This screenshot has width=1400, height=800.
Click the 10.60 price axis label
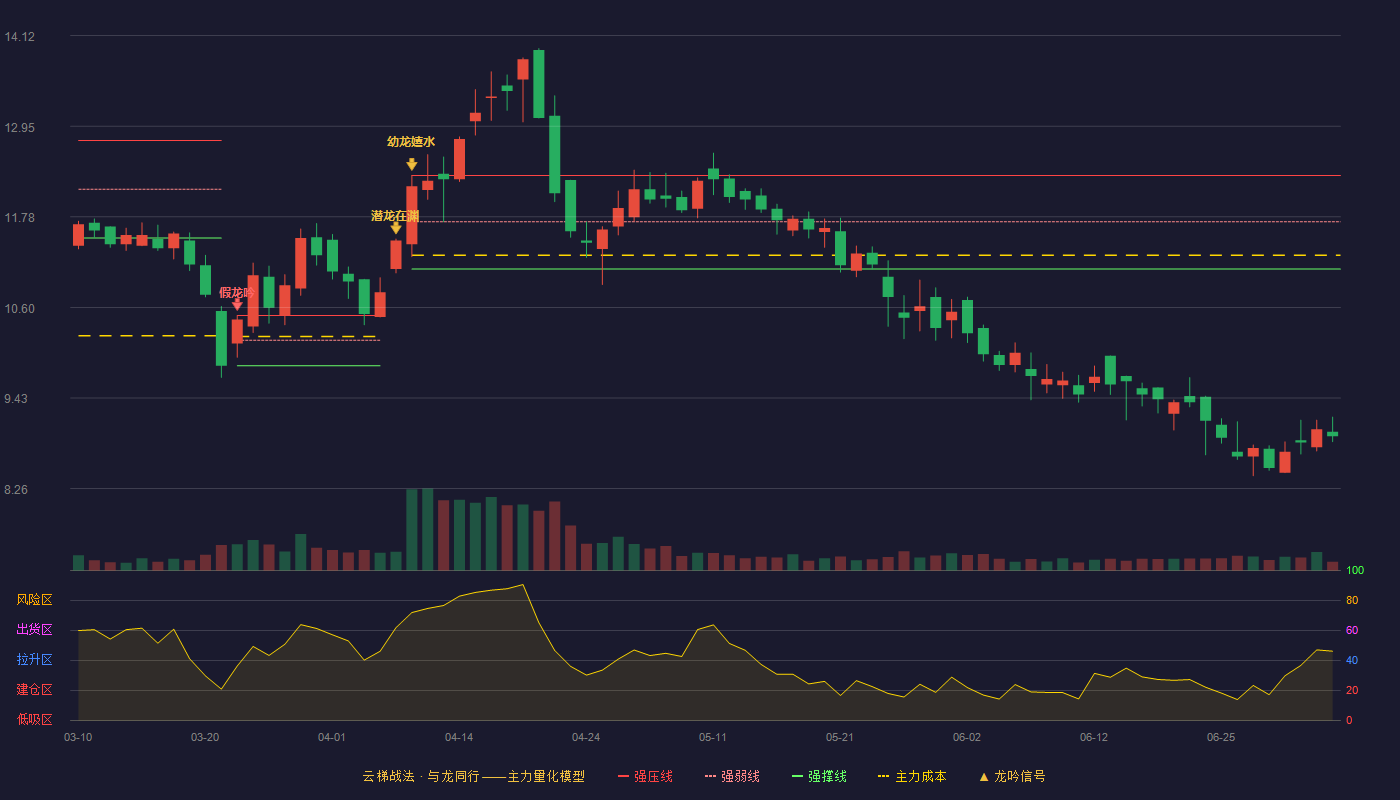(20, 309)
